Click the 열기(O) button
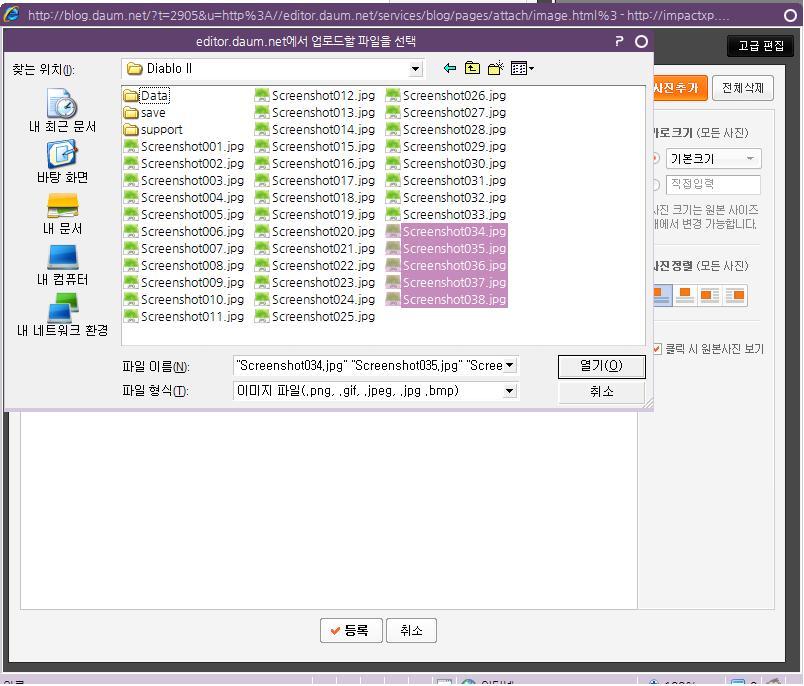Image resolution: width=804 pixels, height=686 pixels. click(x=601, y=366)
